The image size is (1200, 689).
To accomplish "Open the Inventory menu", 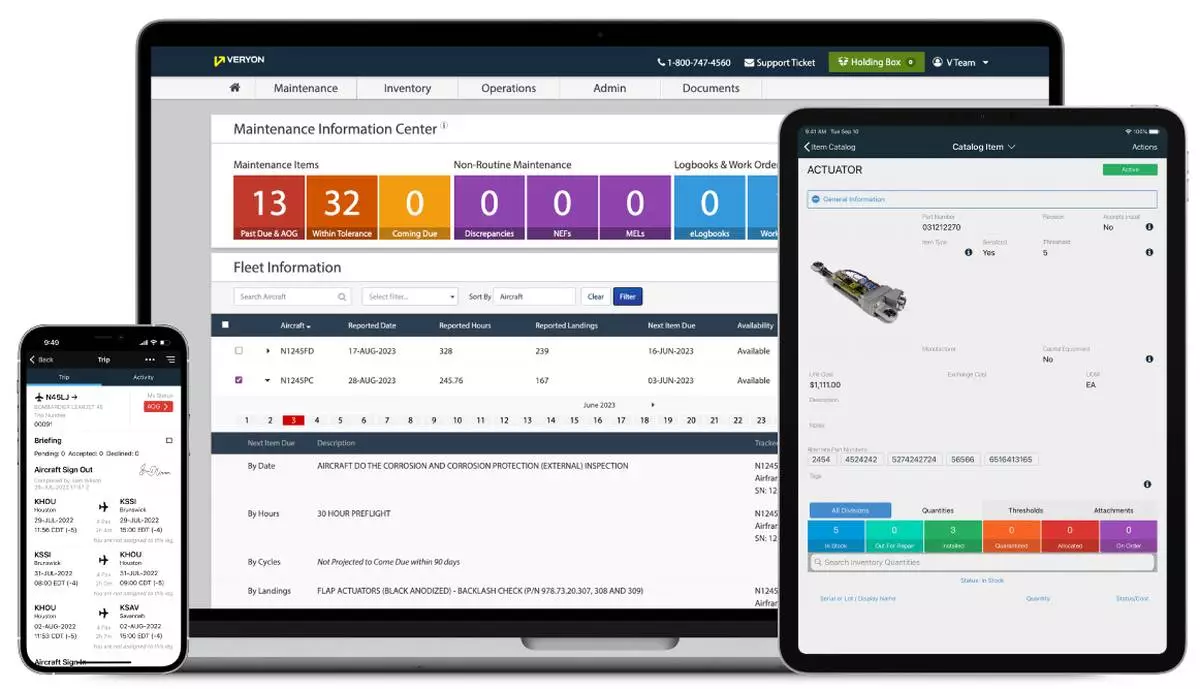I will pos(407,88).
